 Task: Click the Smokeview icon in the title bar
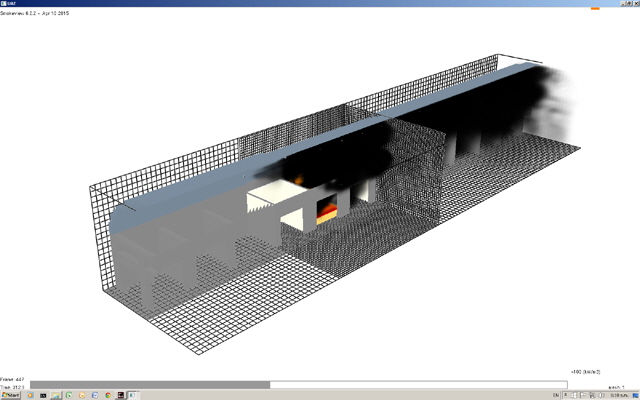[4, 4]
